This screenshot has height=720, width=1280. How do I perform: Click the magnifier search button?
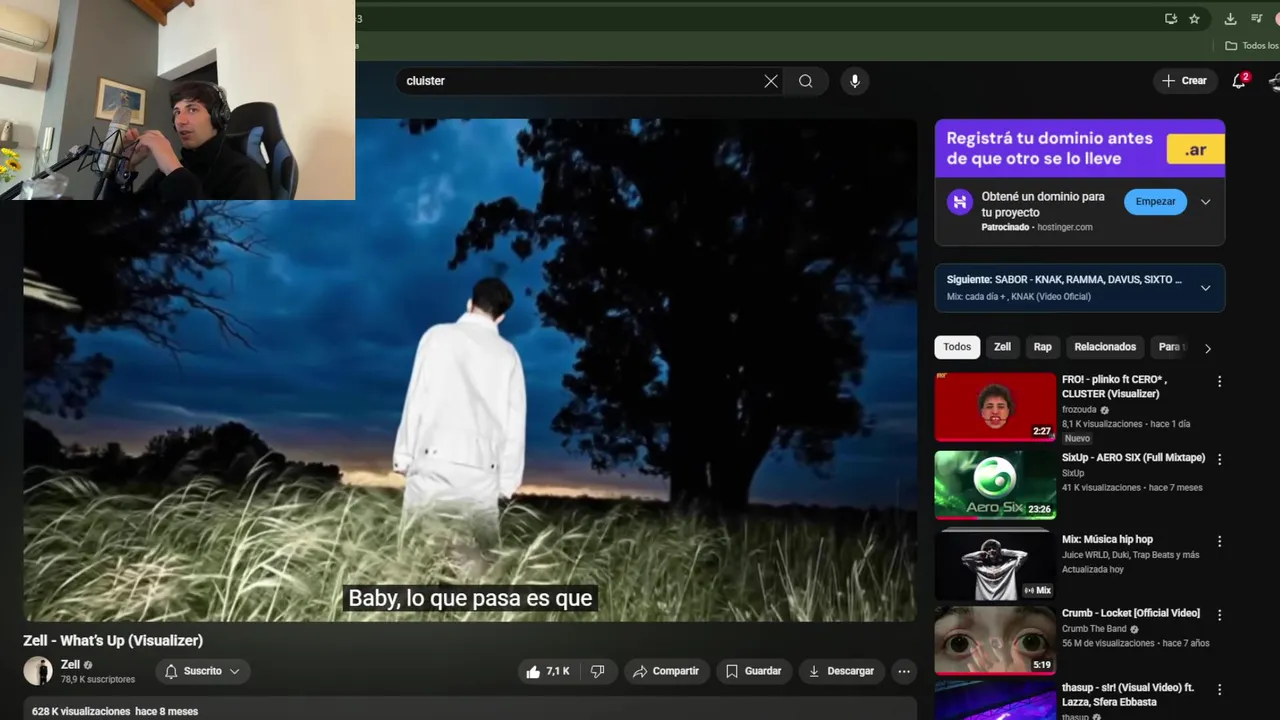(806, 81)
